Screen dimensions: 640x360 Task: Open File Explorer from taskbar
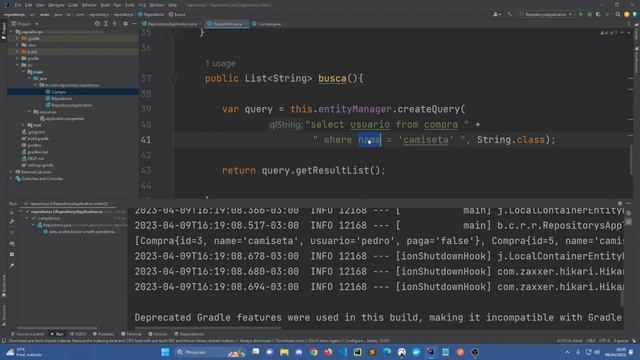(284, 352)
